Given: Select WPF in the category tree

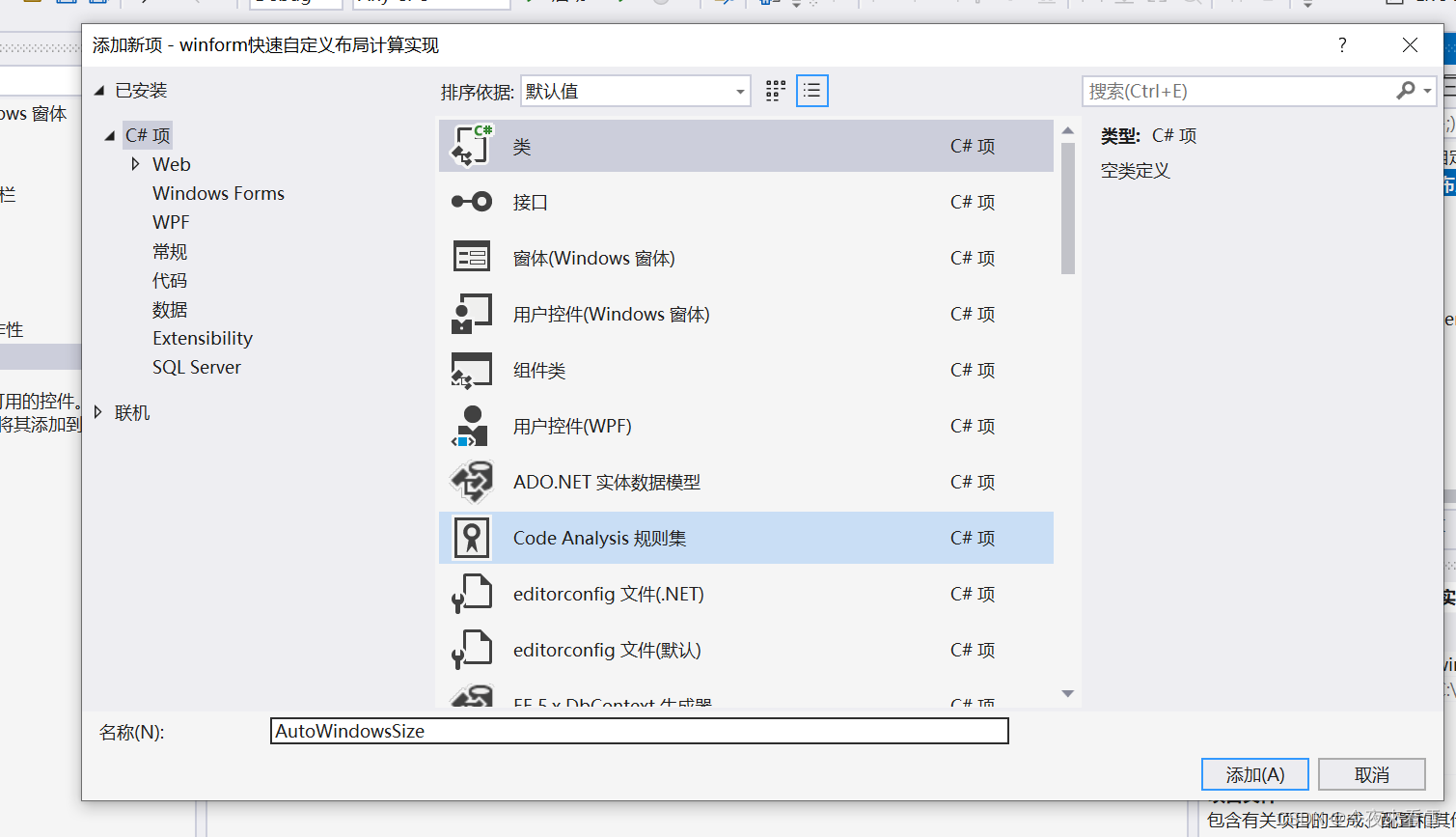Looking at the screenshot, I should (x=171, y=222).
